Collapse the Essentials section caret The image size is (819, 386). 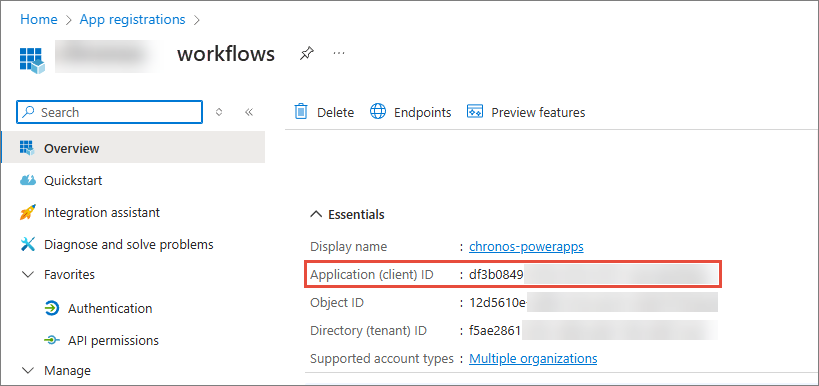pyautogui.click(x=316, y=214)
